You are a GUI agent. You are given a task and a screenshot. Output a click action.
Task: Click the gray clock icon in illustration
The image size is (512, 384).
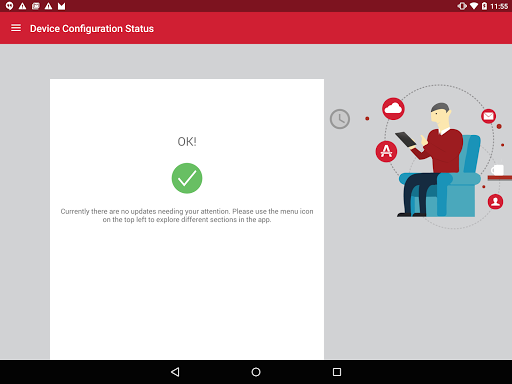[340, 119]
